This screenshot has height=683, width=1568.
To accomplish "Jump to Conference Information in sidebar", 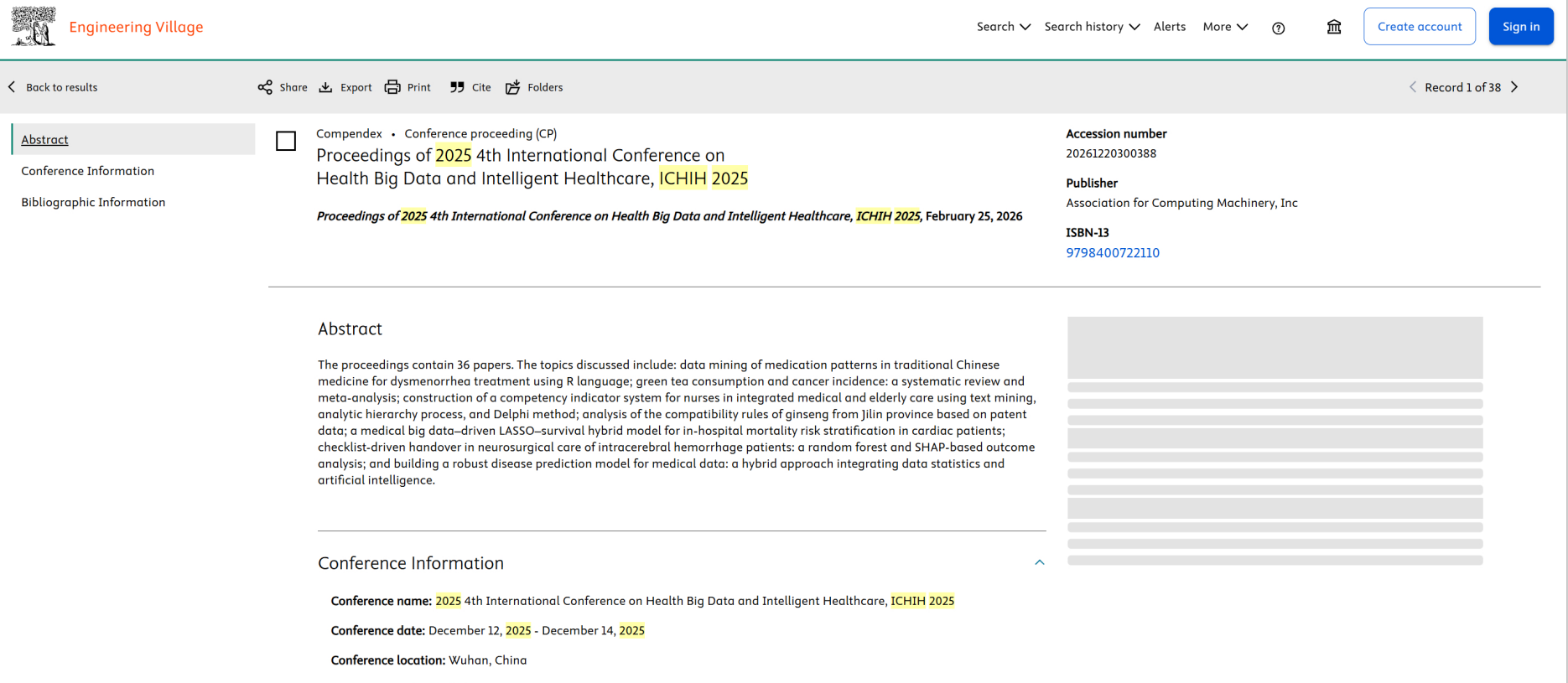I will pyautogui.click(x=88, y=171).
